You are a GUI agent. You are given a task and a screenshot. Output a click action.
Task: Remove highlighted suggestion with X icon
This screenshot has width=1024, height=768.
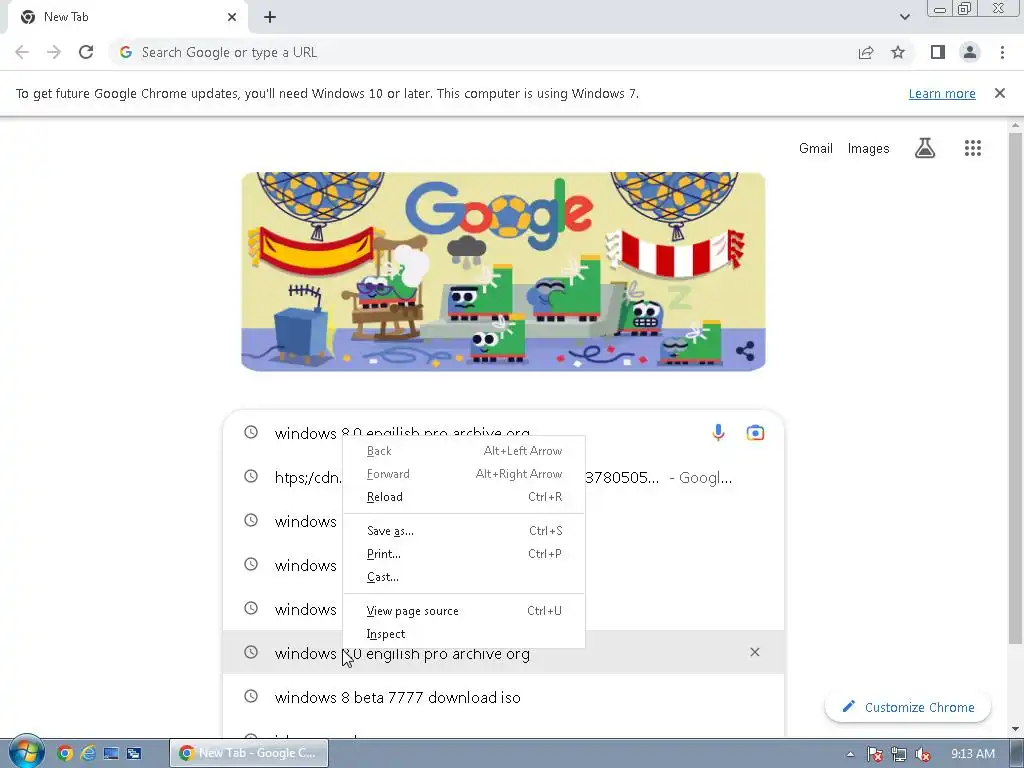point(754,652)
